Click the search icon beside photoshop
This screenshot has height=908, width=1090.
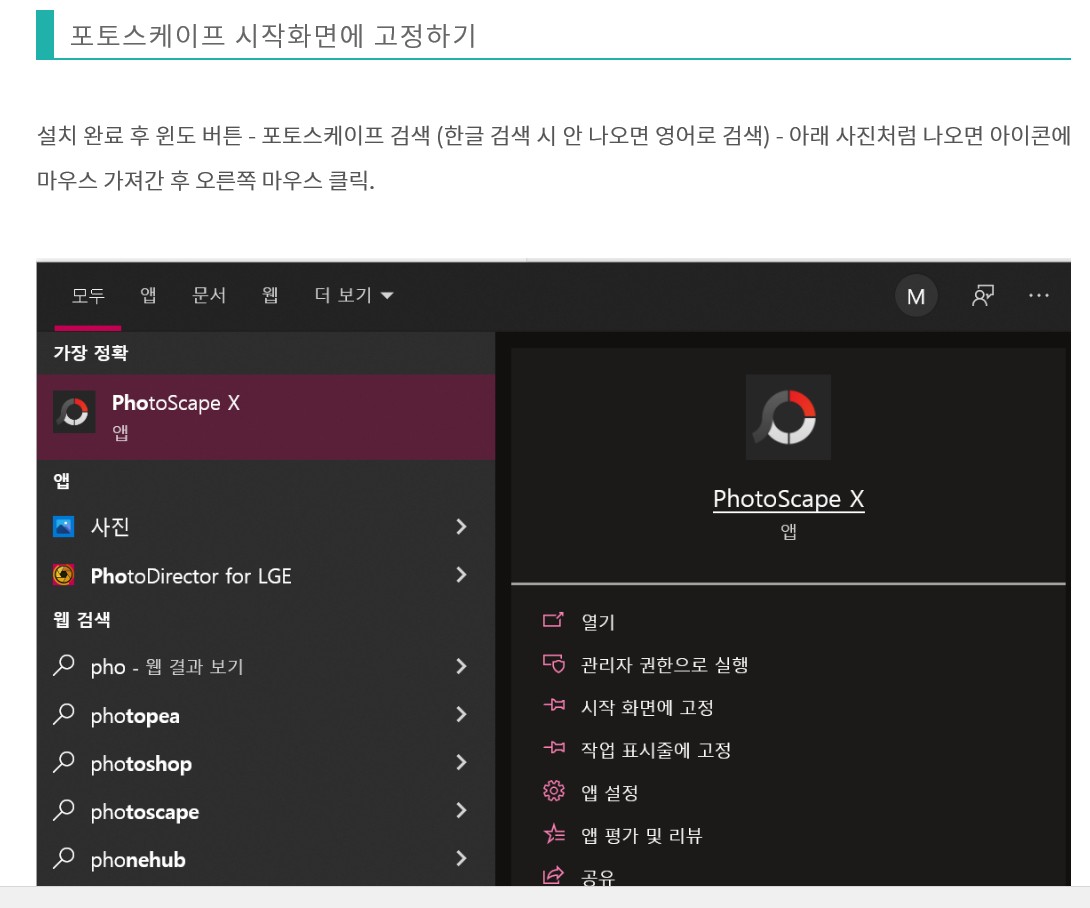63,762
